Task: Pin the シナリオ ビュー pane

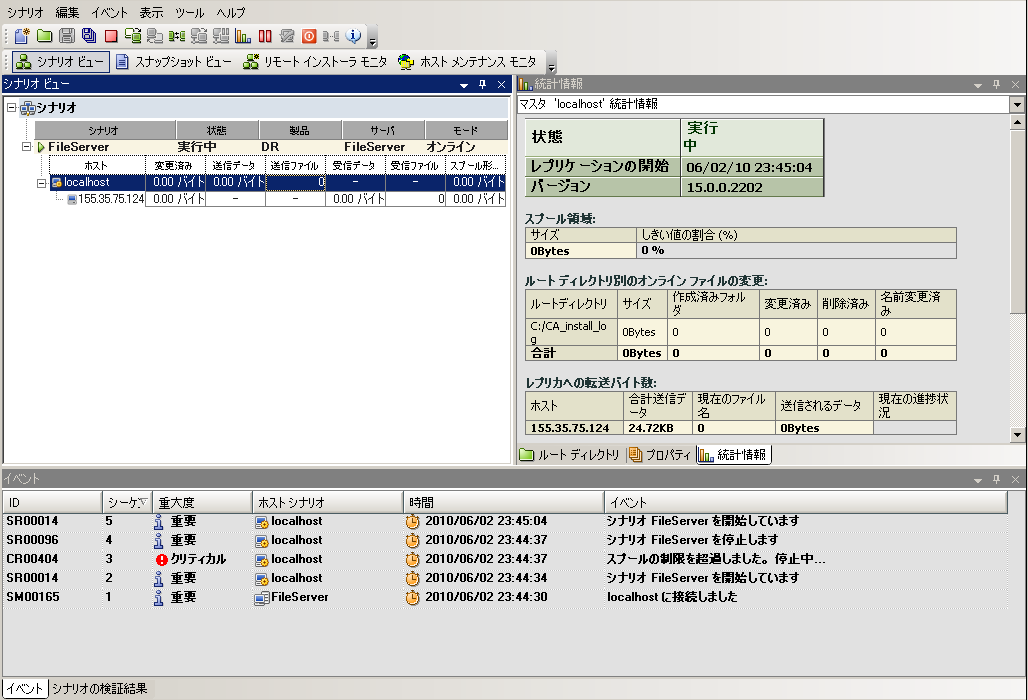Action: coord(483,85)
